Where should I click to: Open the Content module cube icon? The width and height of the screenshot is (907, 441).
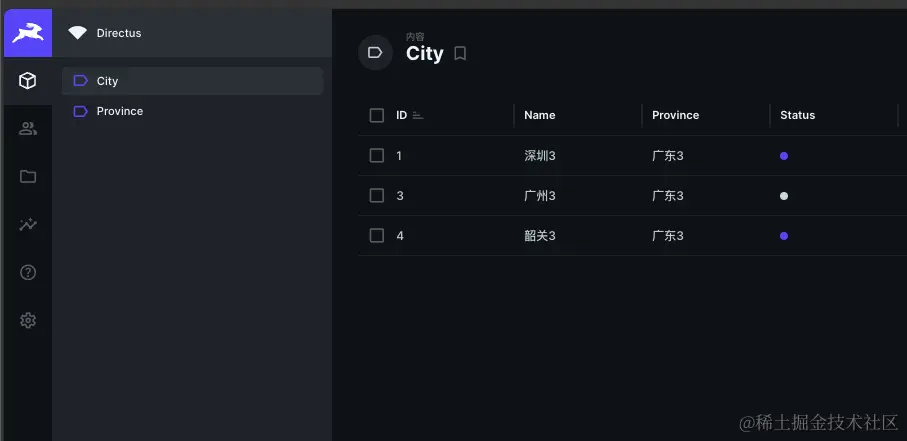(28, 81)
